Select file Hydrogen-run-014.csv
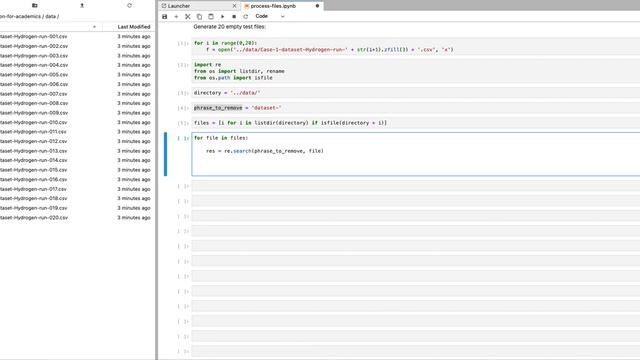Viewport: 640px width, 360px height. (33, 160)
